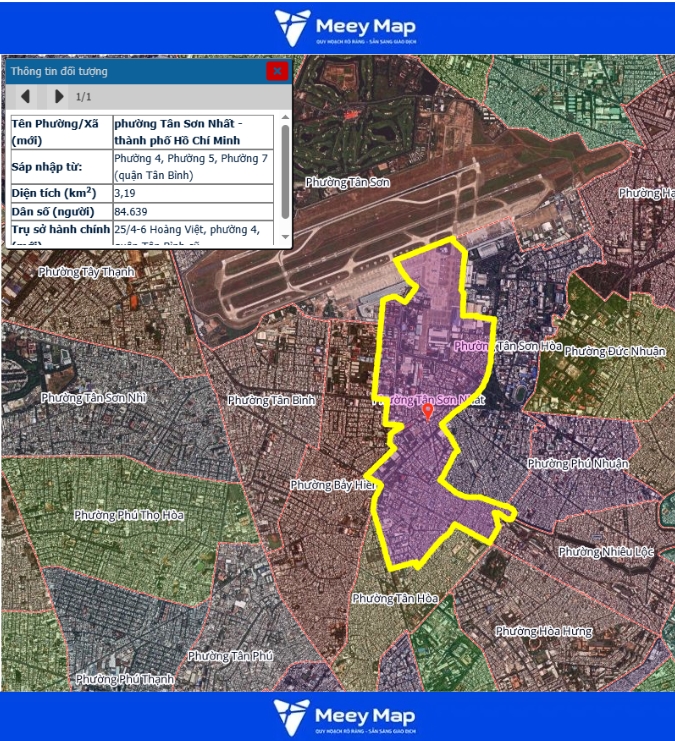Select the Phường Tây Thạnh map label

[x=84, y=271]
